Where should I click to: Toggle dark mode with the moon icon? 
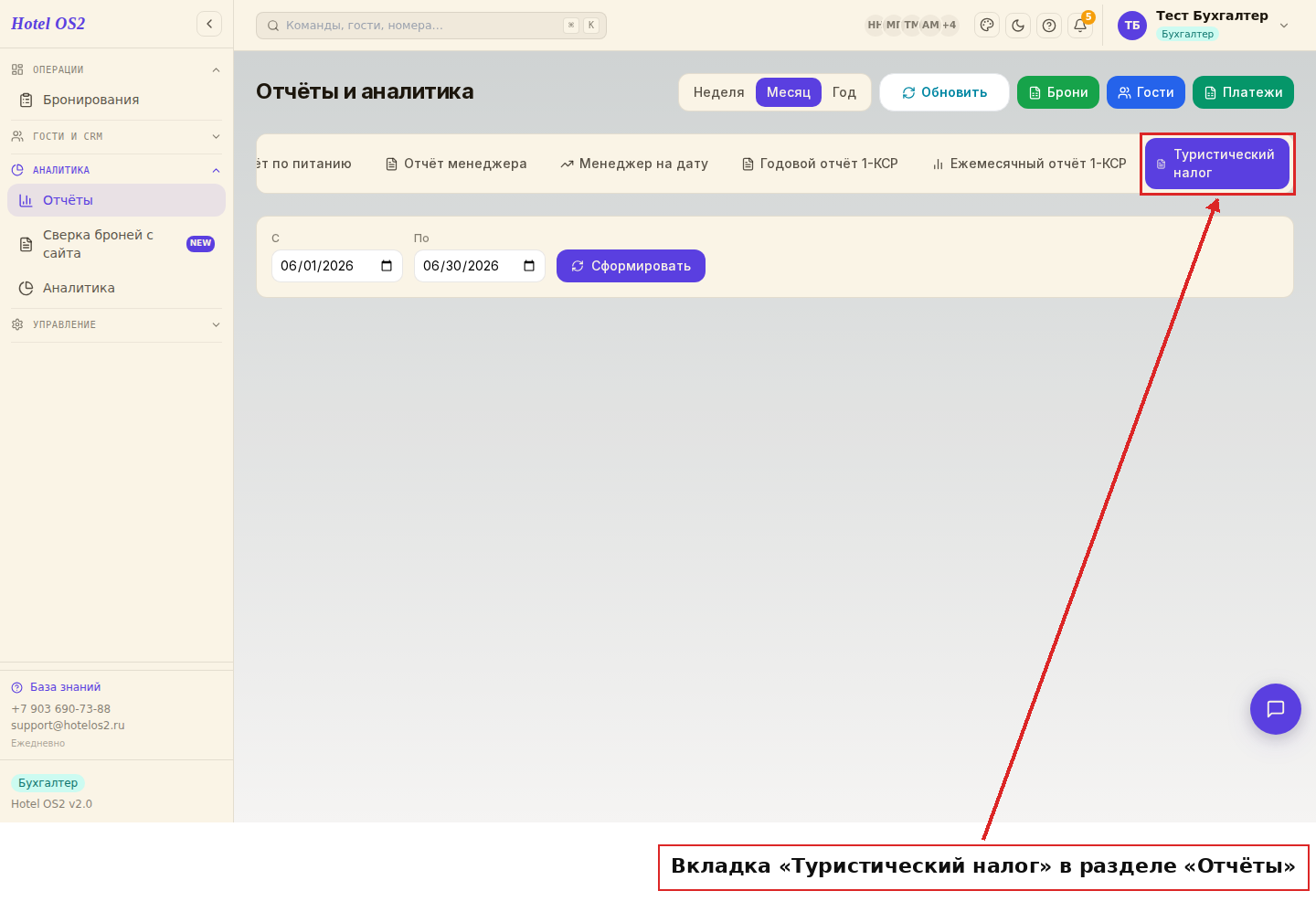coord(1018,25)
